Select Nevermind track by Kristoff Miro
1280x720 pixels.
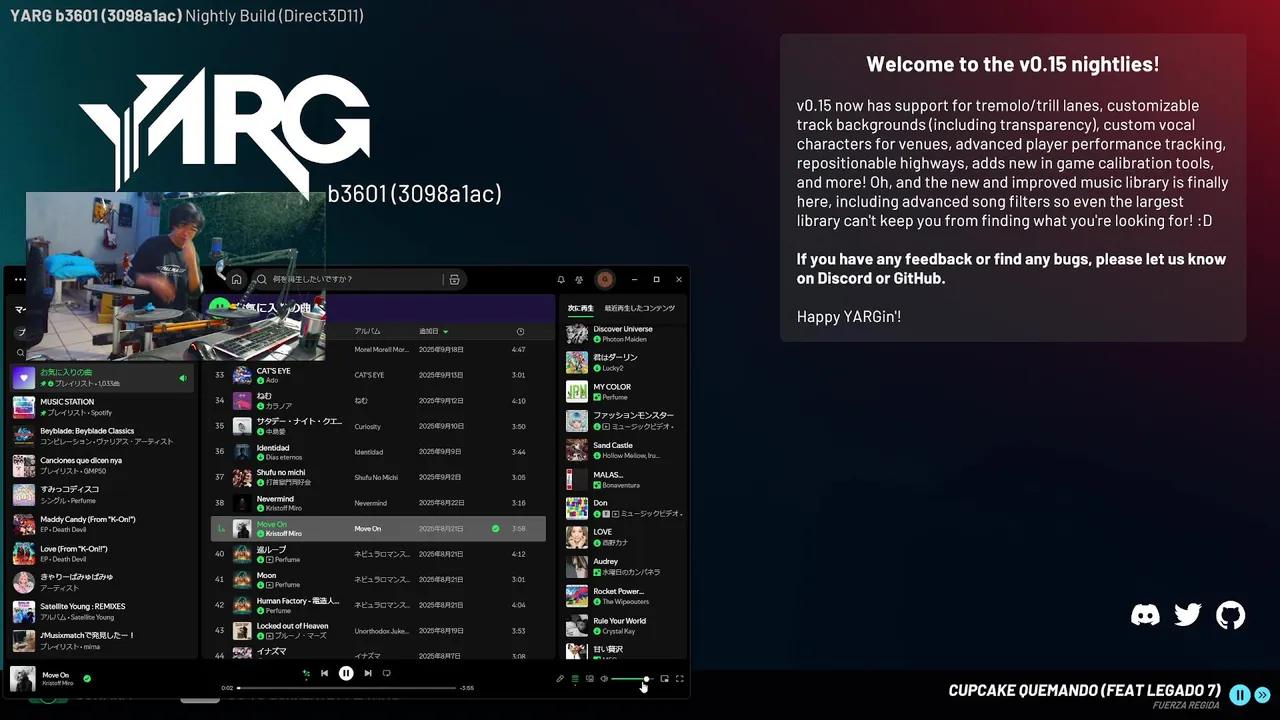(x=378, y=503)
